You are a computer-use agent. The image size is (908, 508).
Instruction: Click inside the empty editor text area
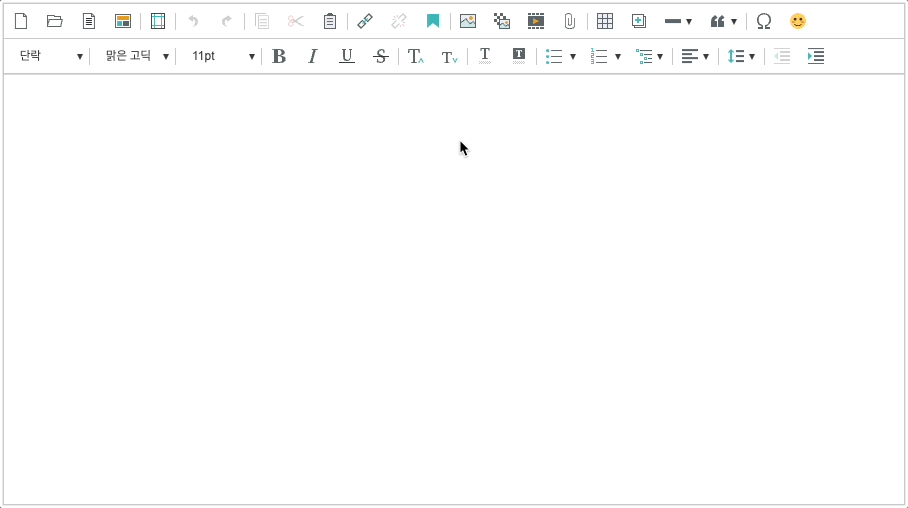[453, 290]
